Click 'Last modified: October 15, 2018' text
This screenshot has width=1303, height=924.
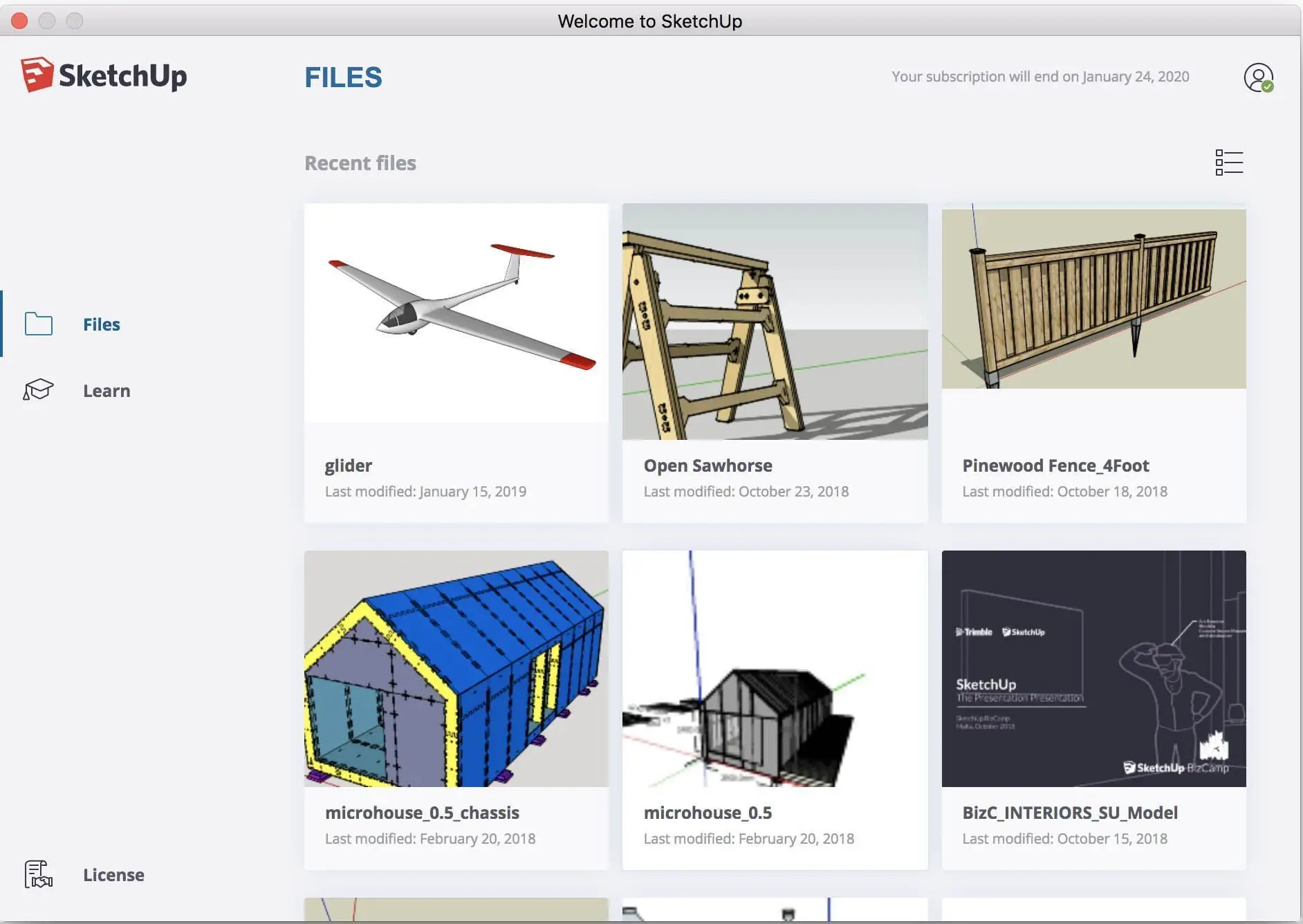click(1064, 838)
